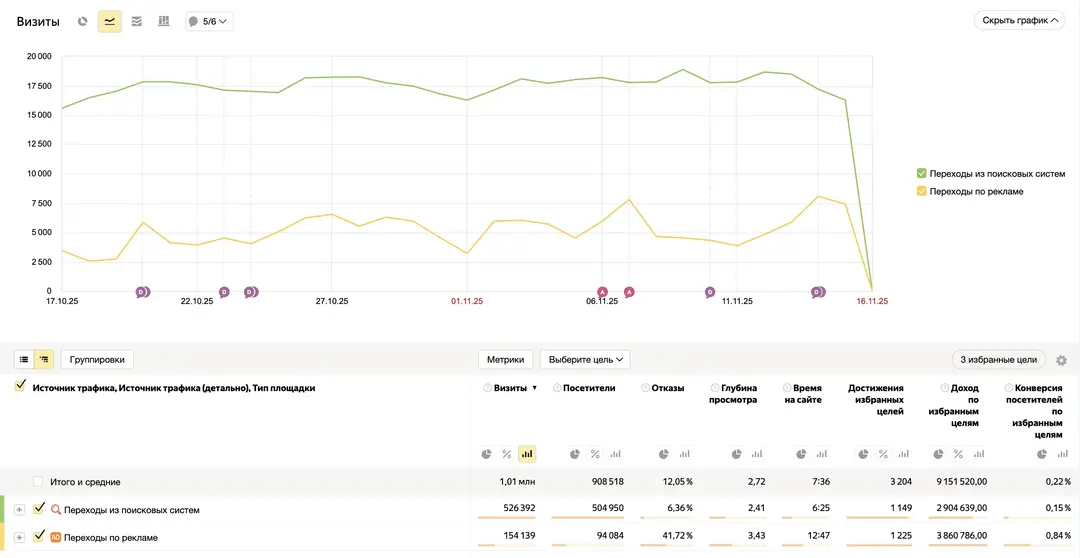Show pie chart for Время на сайте column
The height and width of the screenshot is (558, 1080).
tap(801, 454)
